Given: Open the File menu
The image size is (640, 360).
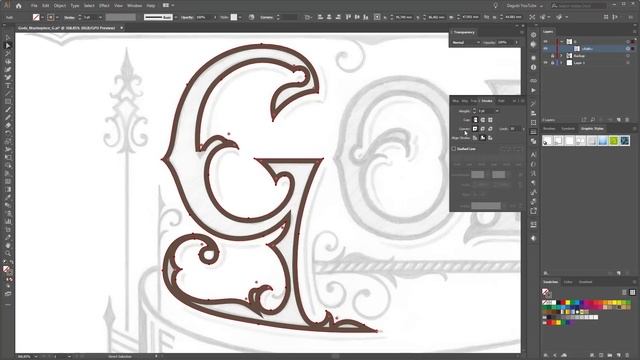Looking at the screenshot, I should pyautogui.click(x=34, y=6).
